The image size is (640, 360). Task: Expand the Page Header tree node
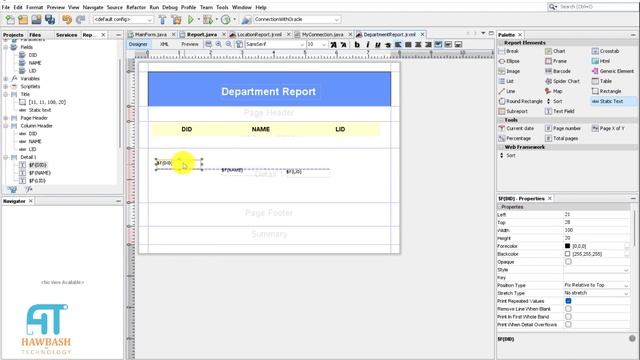tap(6, 118)
